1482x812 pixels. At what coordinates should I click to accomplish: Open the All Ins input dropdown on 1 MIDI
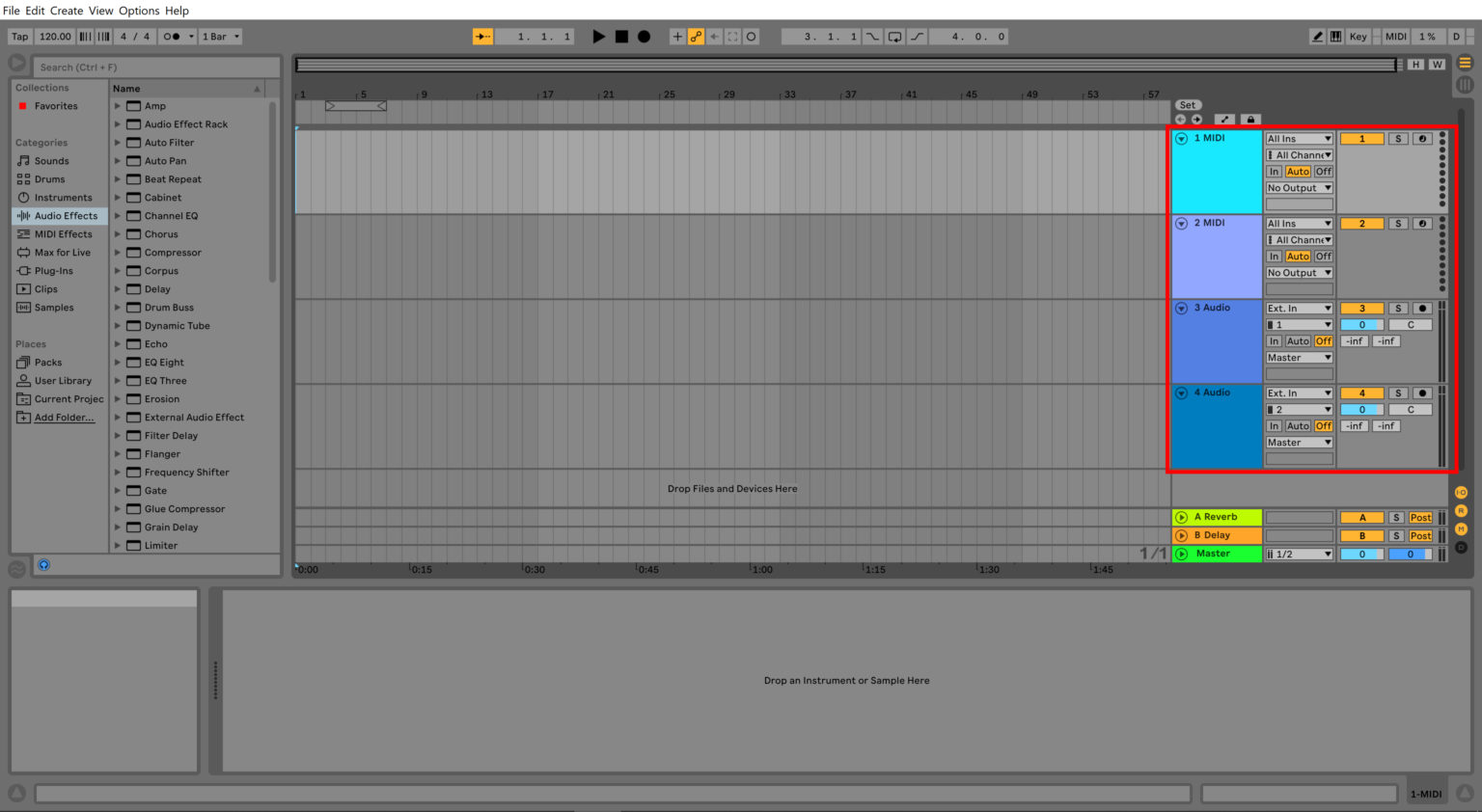click(x=1298, y=138)
